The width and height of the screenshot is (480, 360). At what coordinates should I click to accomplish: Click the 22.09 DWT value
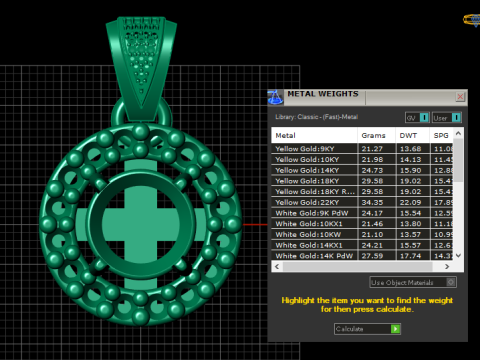411,202
